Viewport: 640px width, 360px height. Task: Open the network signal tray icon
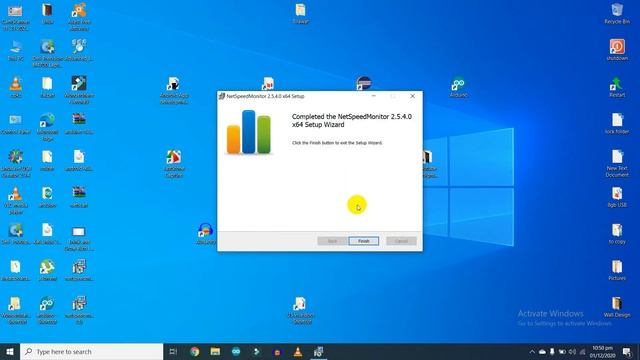tap(582, 351)
